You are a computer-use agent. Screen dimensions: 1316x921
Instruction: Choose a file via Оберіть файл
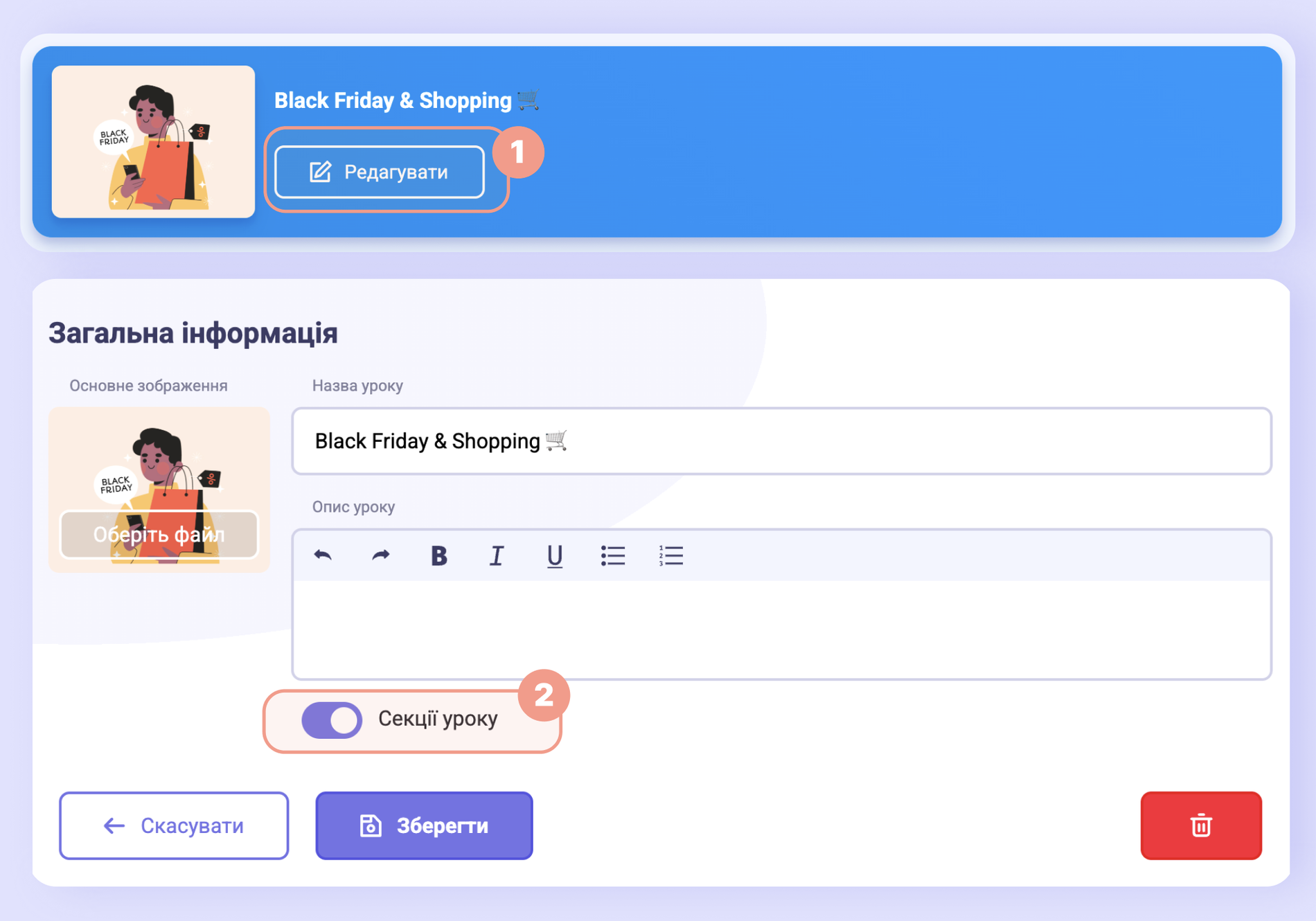click(x=159, y=535)
